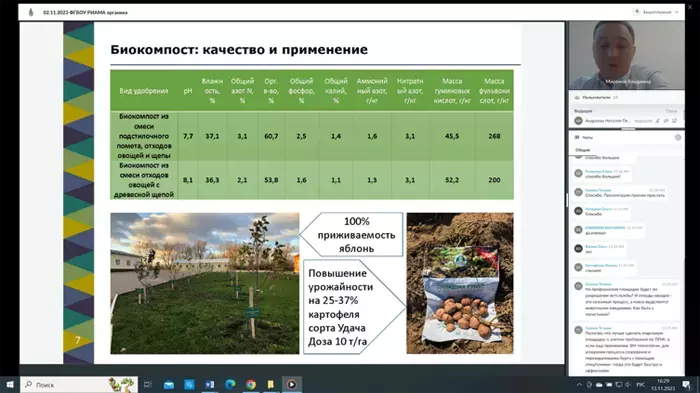Click the apple orchard photo on the slide

(x=205, y=283)
